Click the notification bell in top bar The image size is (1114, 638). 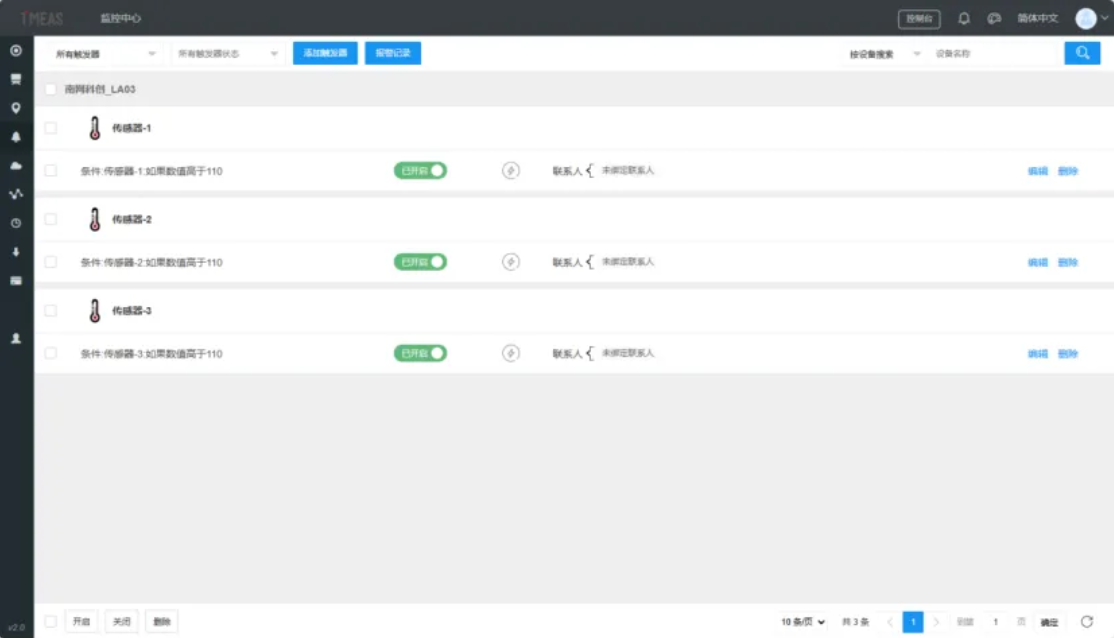click(964, 18)
